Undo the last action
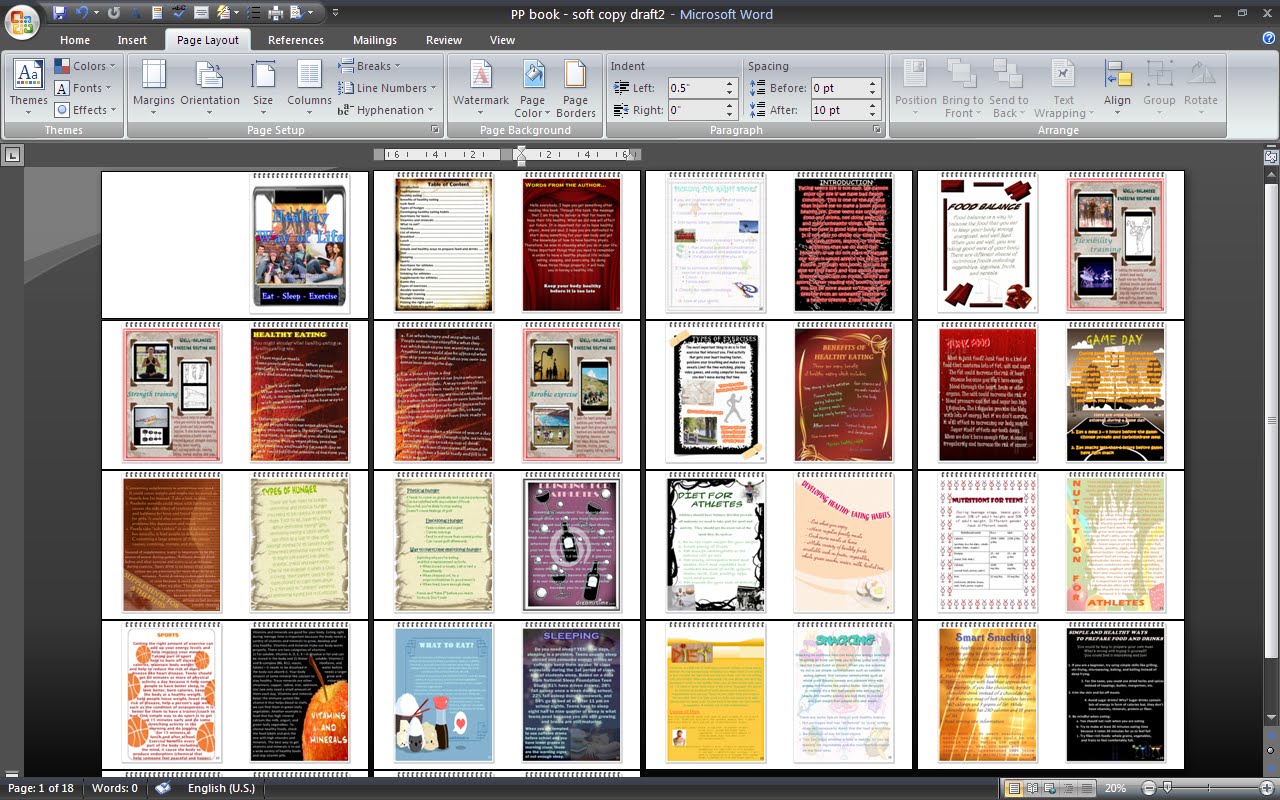The height and width of the screenshot is (800, 1280). tap(82, 13)
